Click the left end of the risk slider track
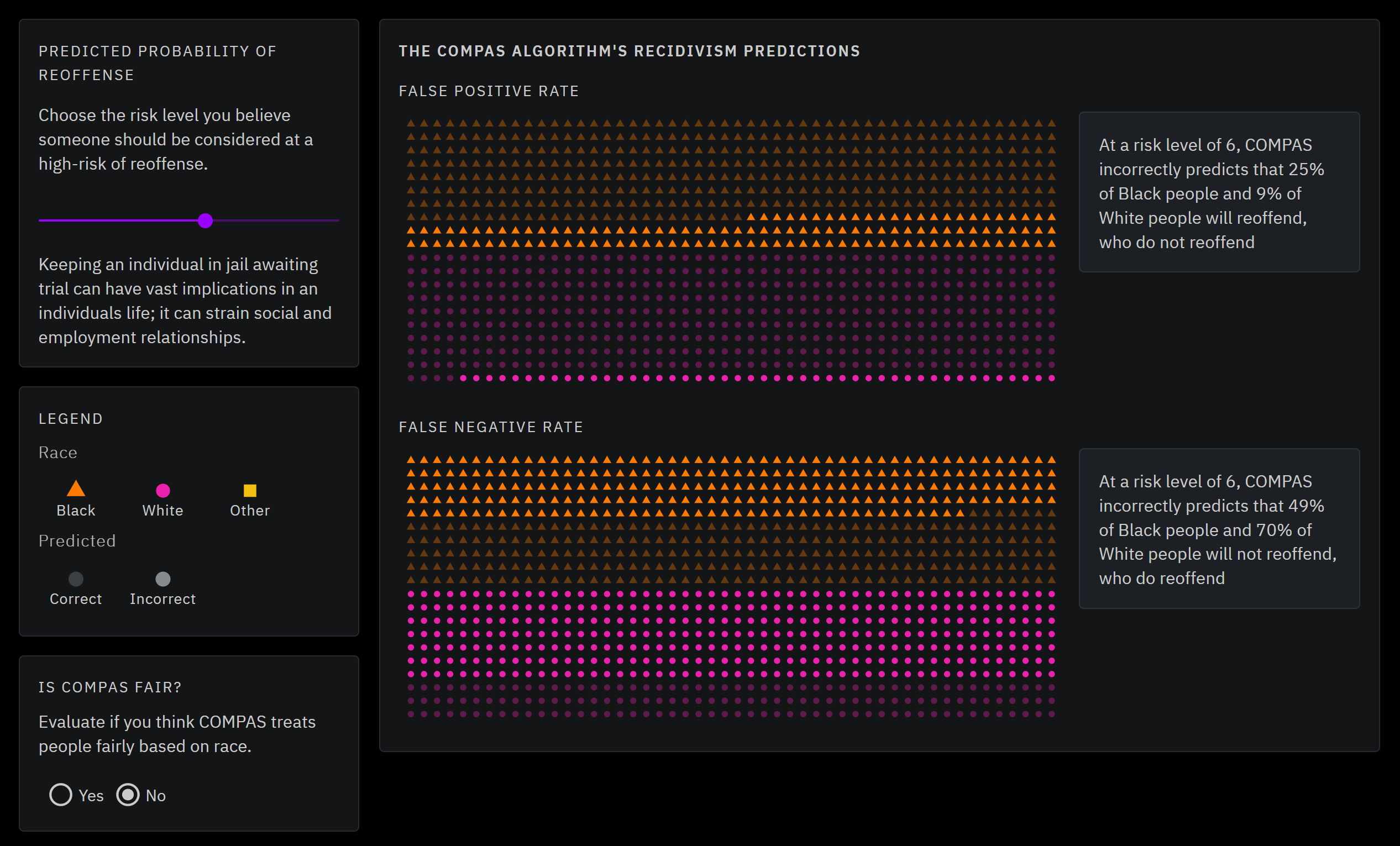This screenshot has width=1400, height=846. (x=41, y=220)
